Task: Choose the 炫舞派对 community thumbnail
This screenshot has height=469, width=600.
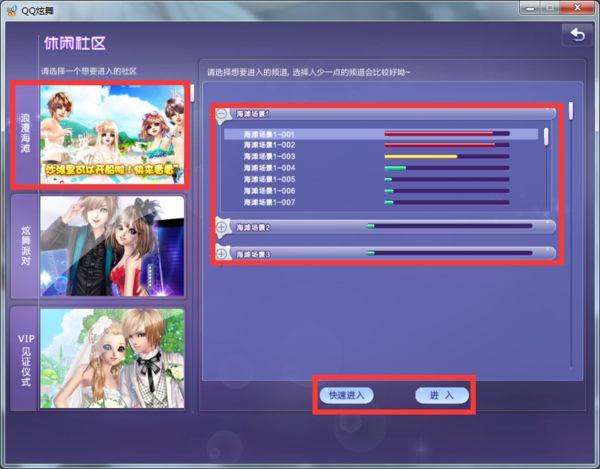Action: coord(112,246)
